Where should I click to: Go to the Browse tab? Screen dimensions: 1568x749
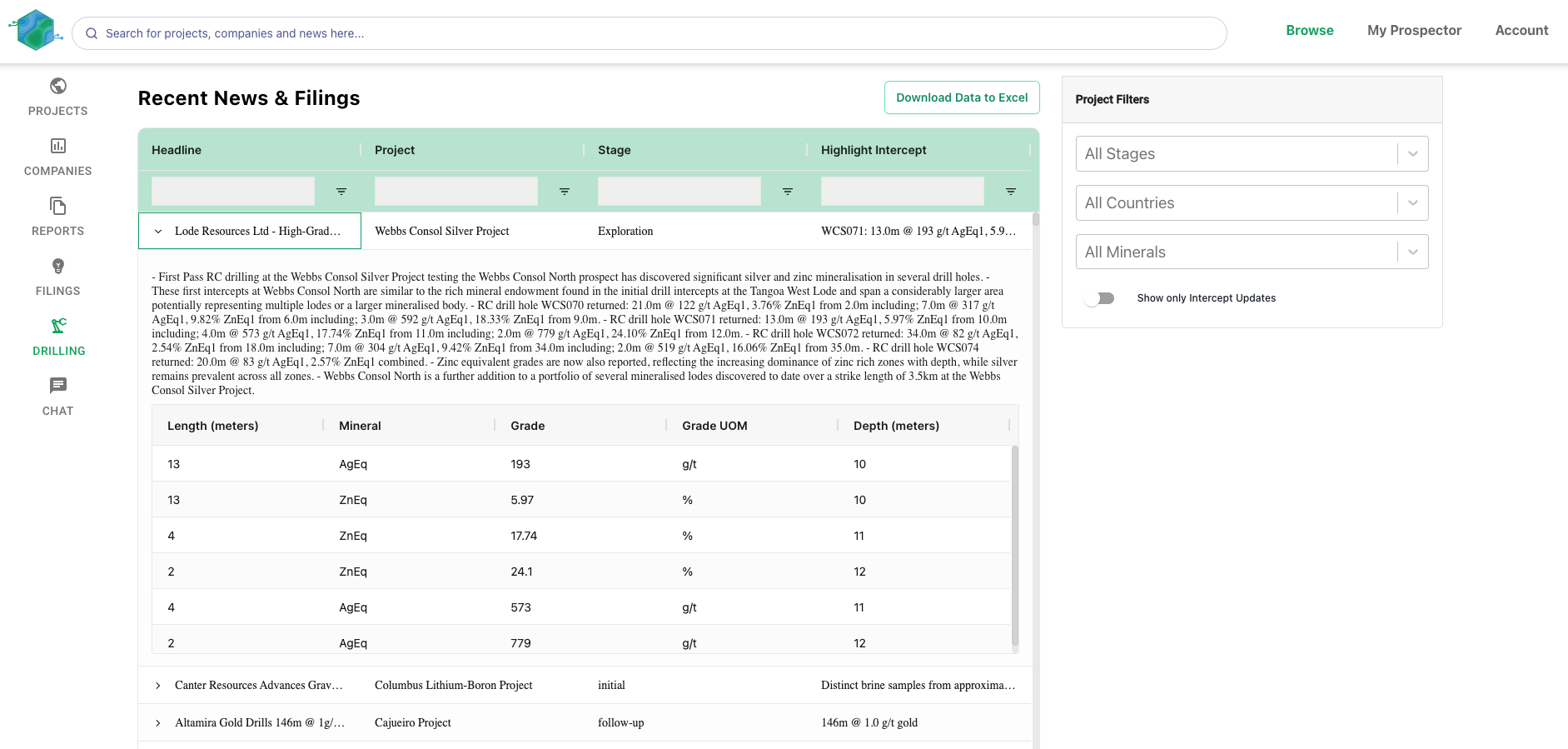pos(1310,30)
